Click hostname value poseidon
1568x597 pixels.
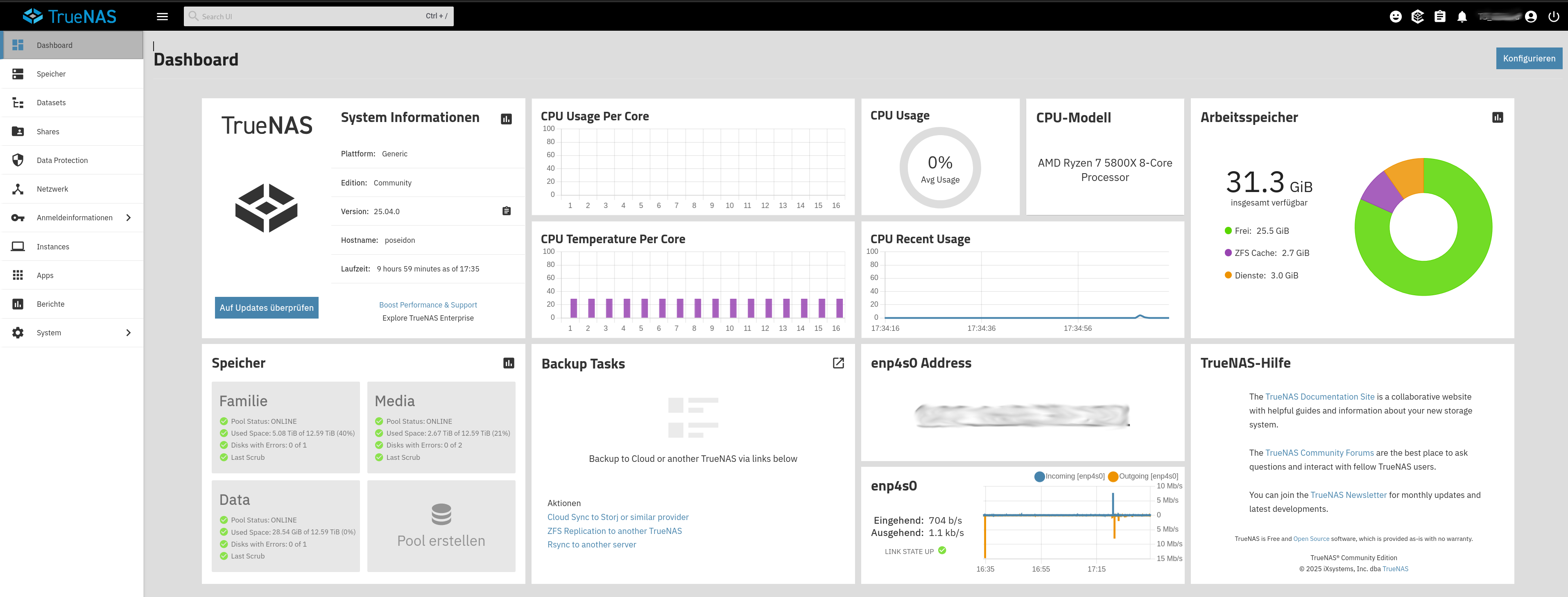tap(400, 240)
